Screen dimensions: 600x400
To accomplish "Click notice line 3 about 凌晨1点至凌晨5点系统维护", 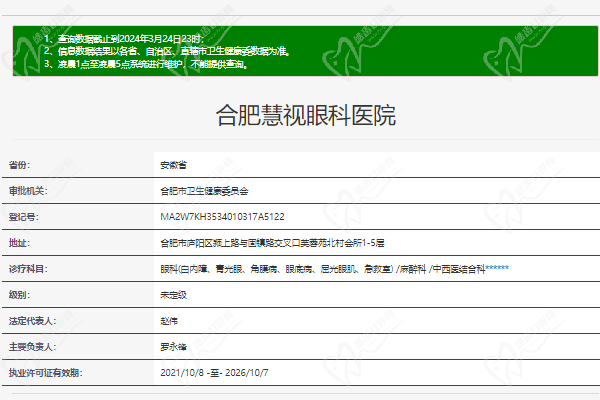I will coord(146,64).
